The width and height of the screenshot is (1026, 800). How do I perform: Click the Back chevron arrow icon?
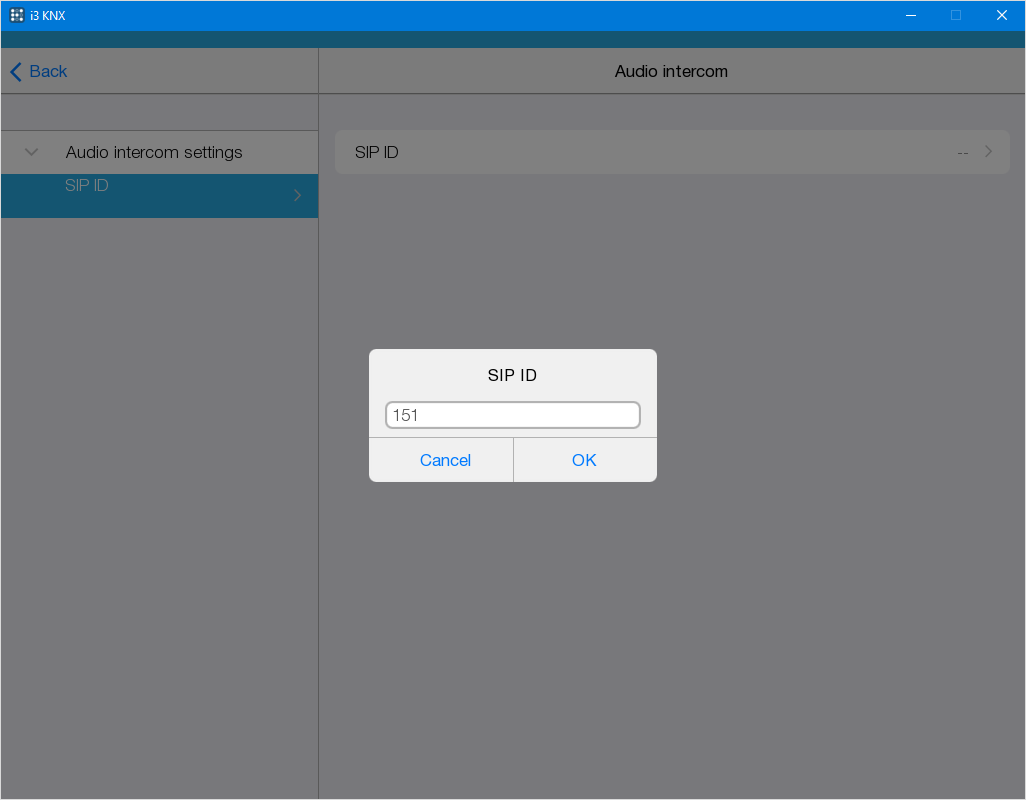(16, 72)
